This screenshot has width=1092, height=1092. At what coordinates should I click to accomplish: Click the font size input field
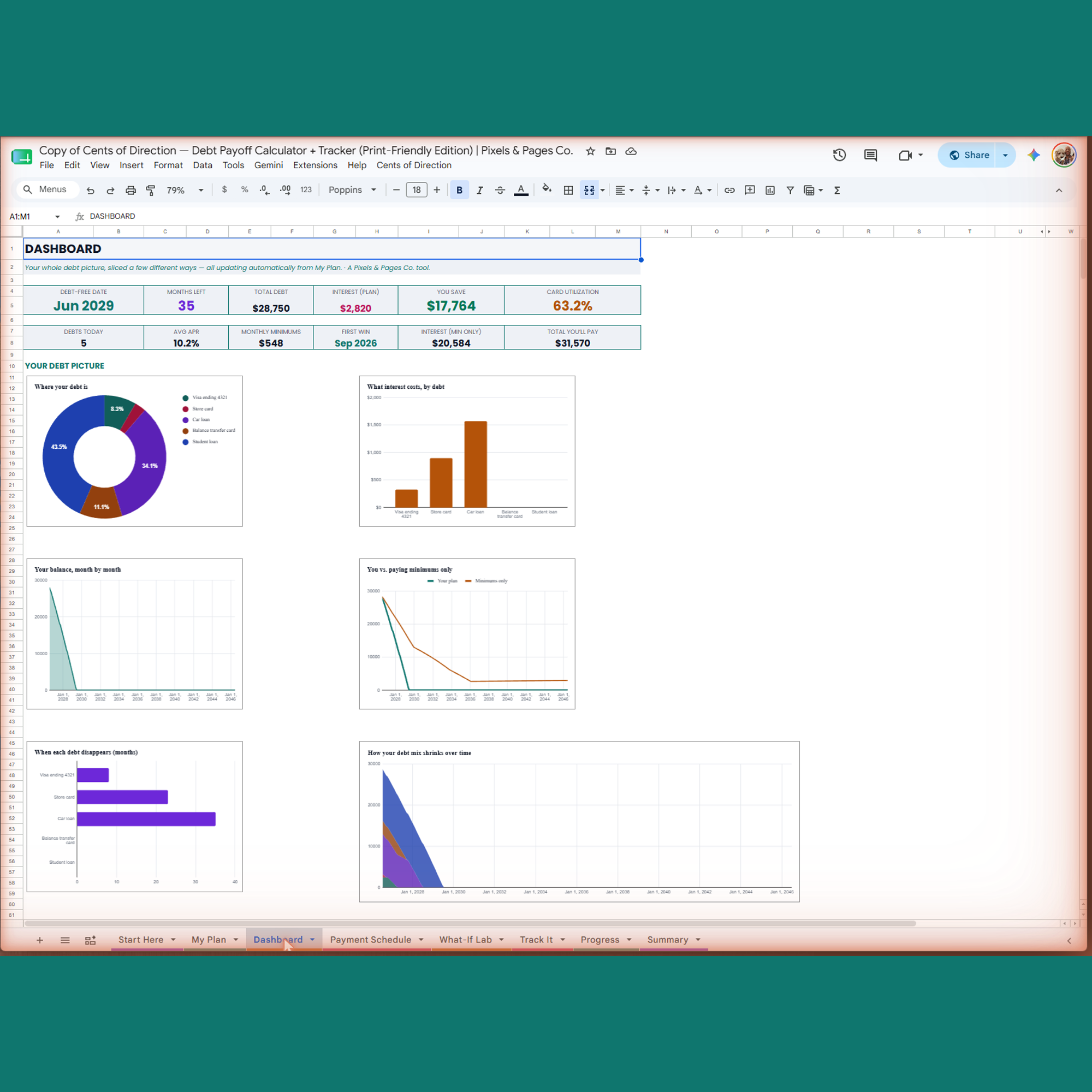(417, 190)
